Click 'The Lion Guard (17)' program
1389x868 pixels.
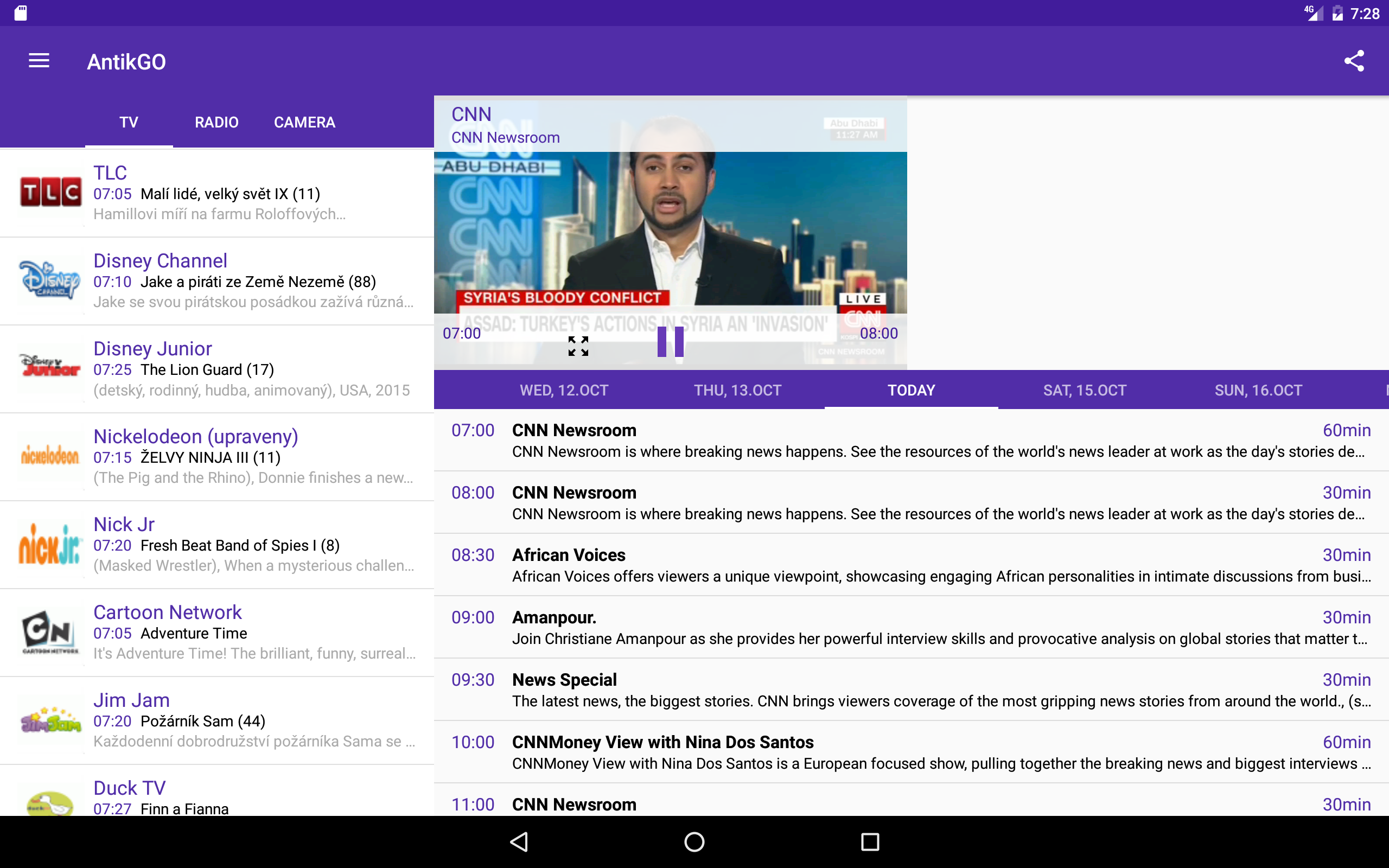coord(207,369)
